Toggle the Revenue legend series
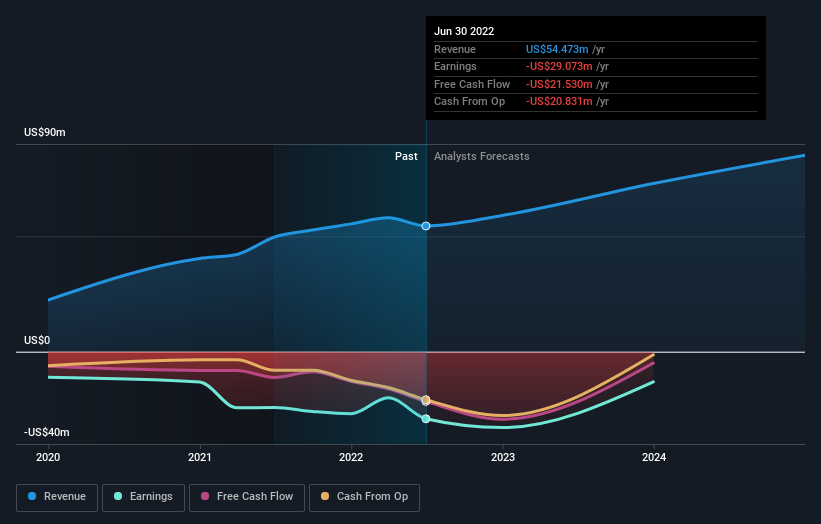Image resolution: width=821 pixels, height=524 pixels. tap(57, 497)
